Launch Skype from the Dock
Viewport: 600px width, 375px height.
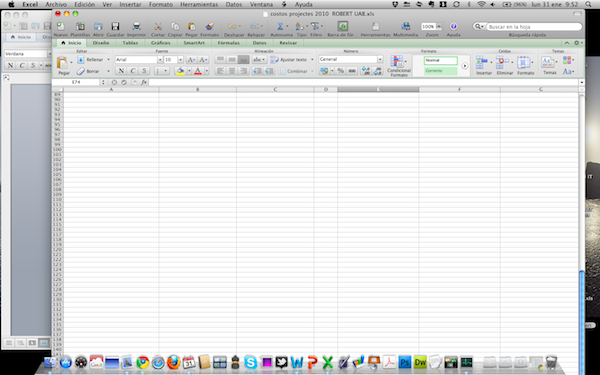pos(251,362)
